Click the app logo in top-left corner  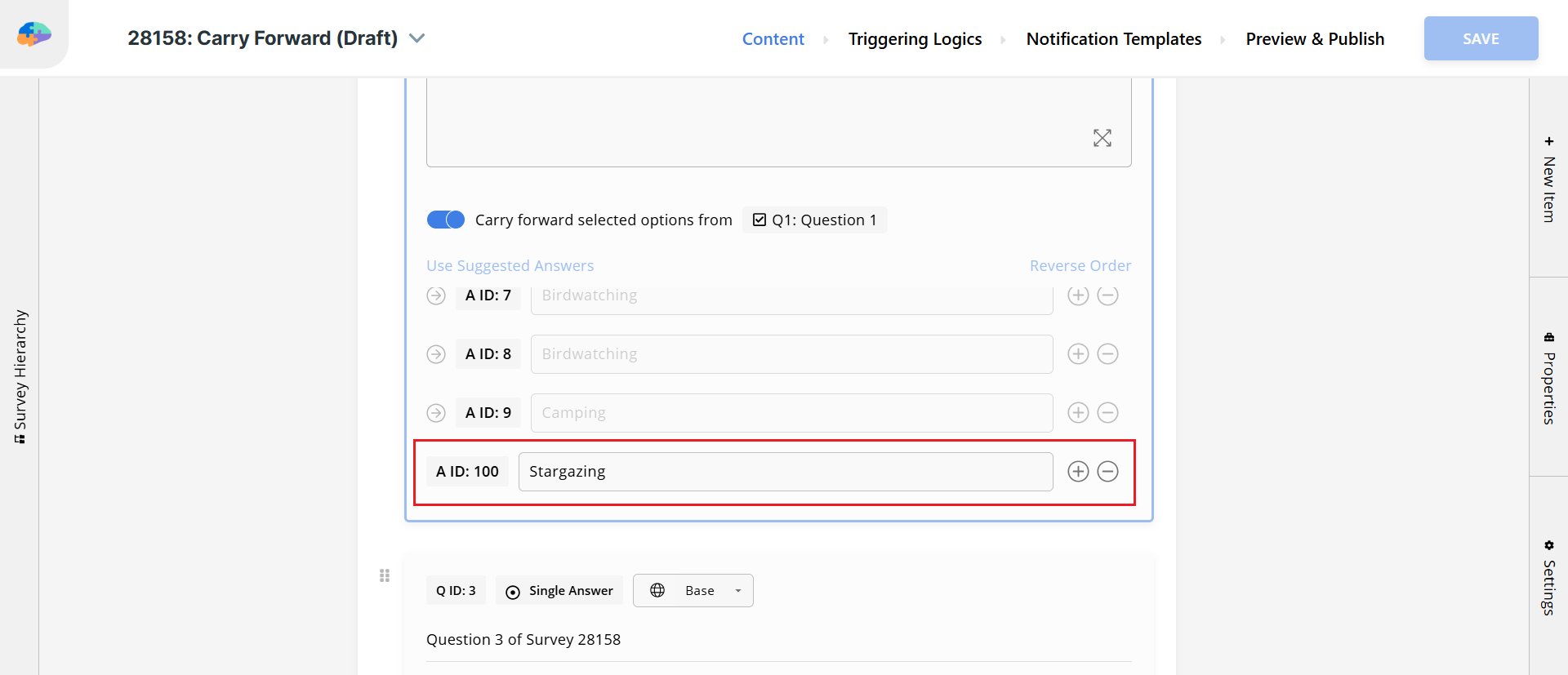click(x=33, y=34)
